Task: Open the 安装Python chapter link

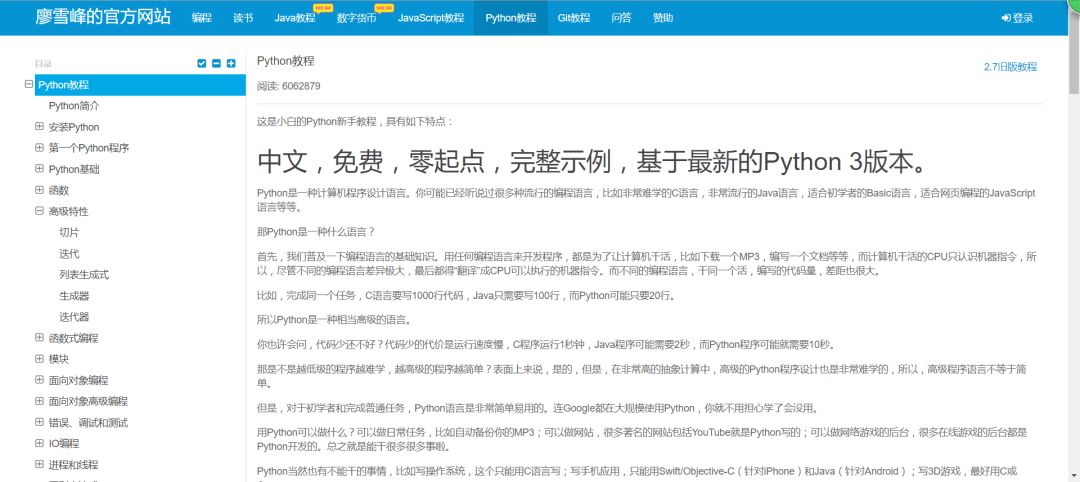Action: click(x=74, y=127)
